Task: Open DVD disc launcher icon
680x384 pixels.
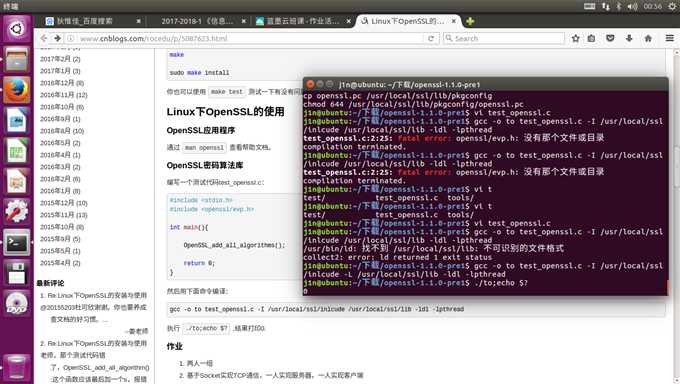Action: tap(16, 303)
